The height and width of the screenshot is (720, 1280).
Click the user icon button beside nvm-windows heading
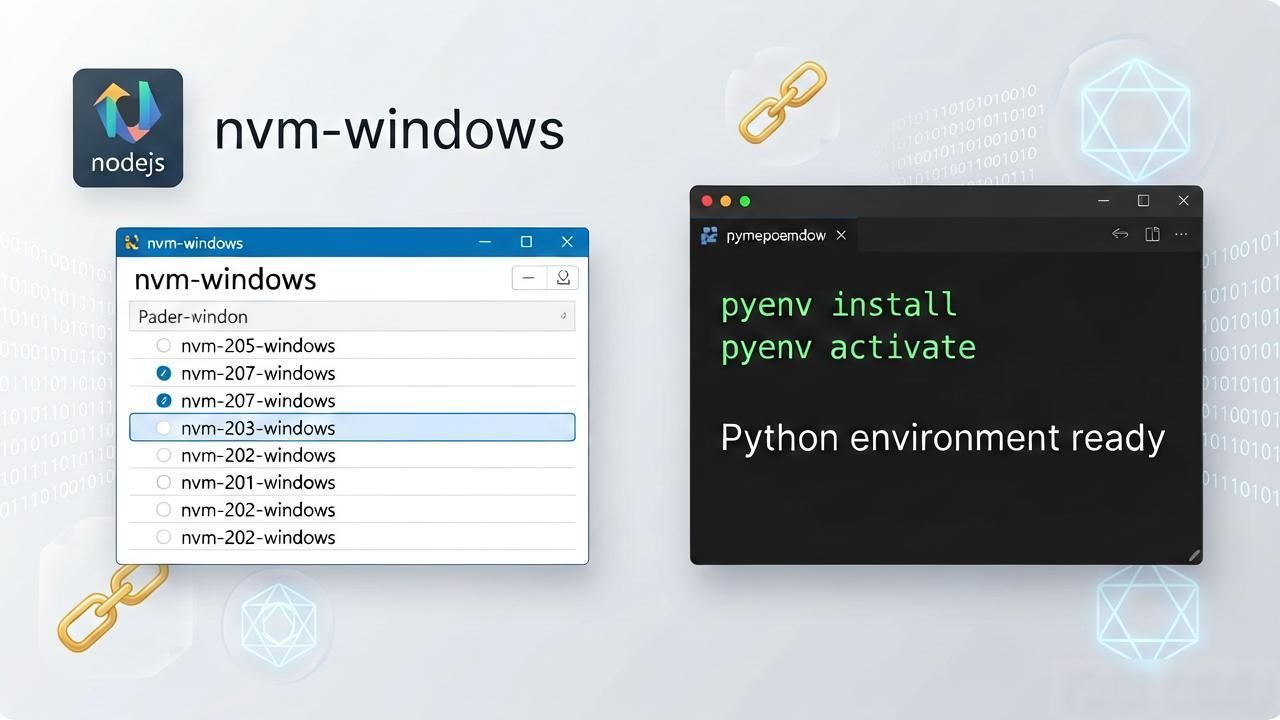click(x=563, y=278)
